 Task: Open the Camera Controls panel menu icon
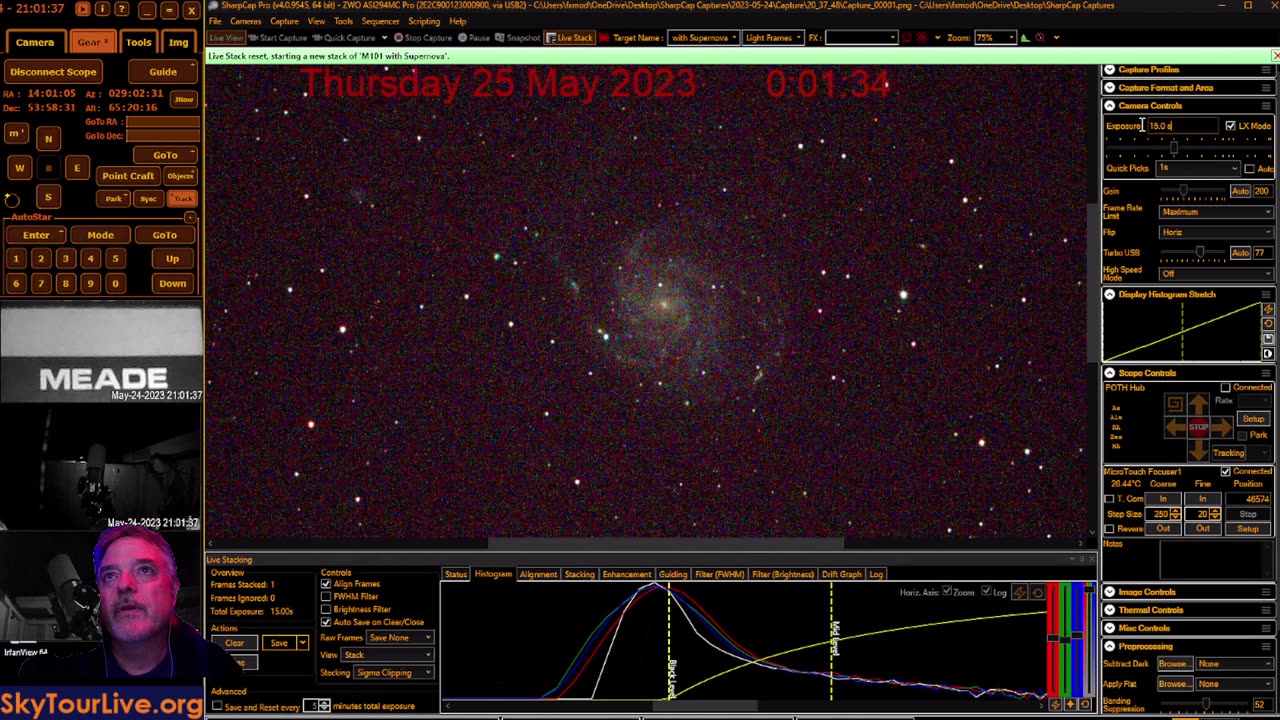coord(1266,106)
